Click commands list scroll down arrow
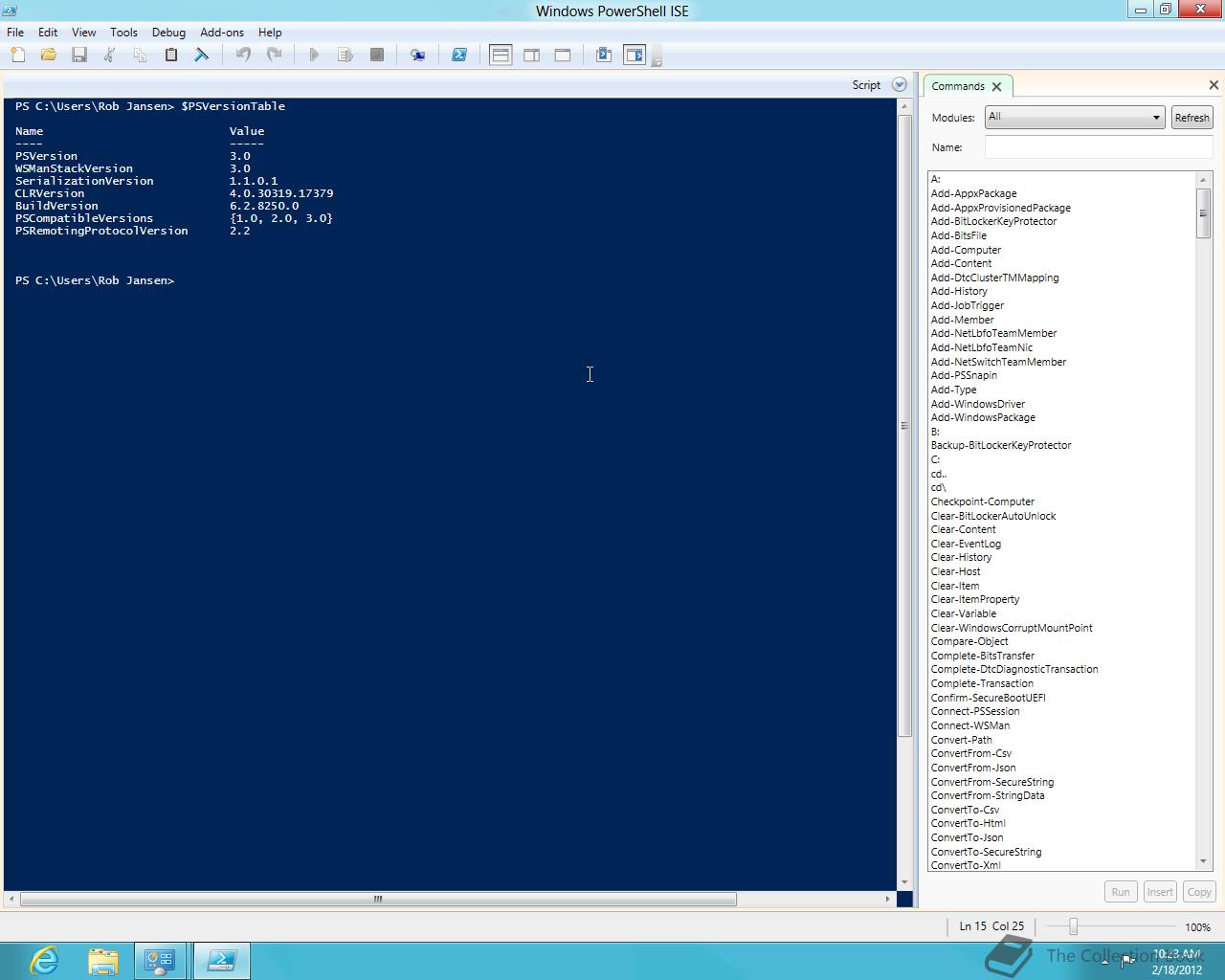 pyautogui.click(x=1204, y=861)
